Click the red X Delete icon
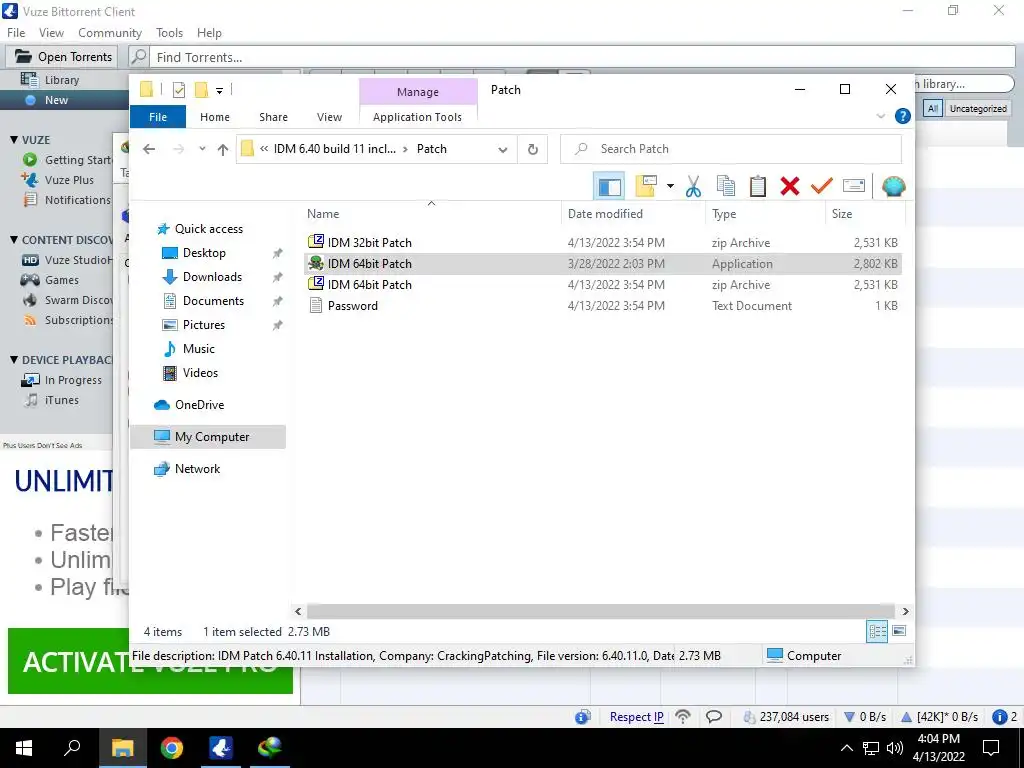The width and height of the screenshot is (1024, 768). (790, 187)
